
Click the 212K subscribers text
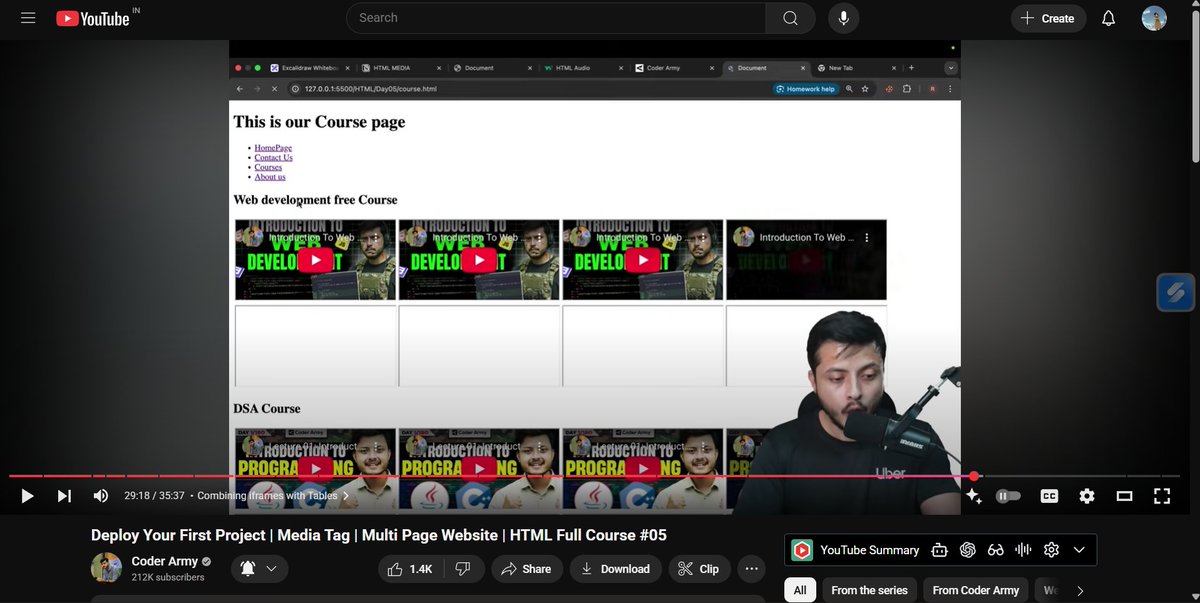click(x=168, y=577)
